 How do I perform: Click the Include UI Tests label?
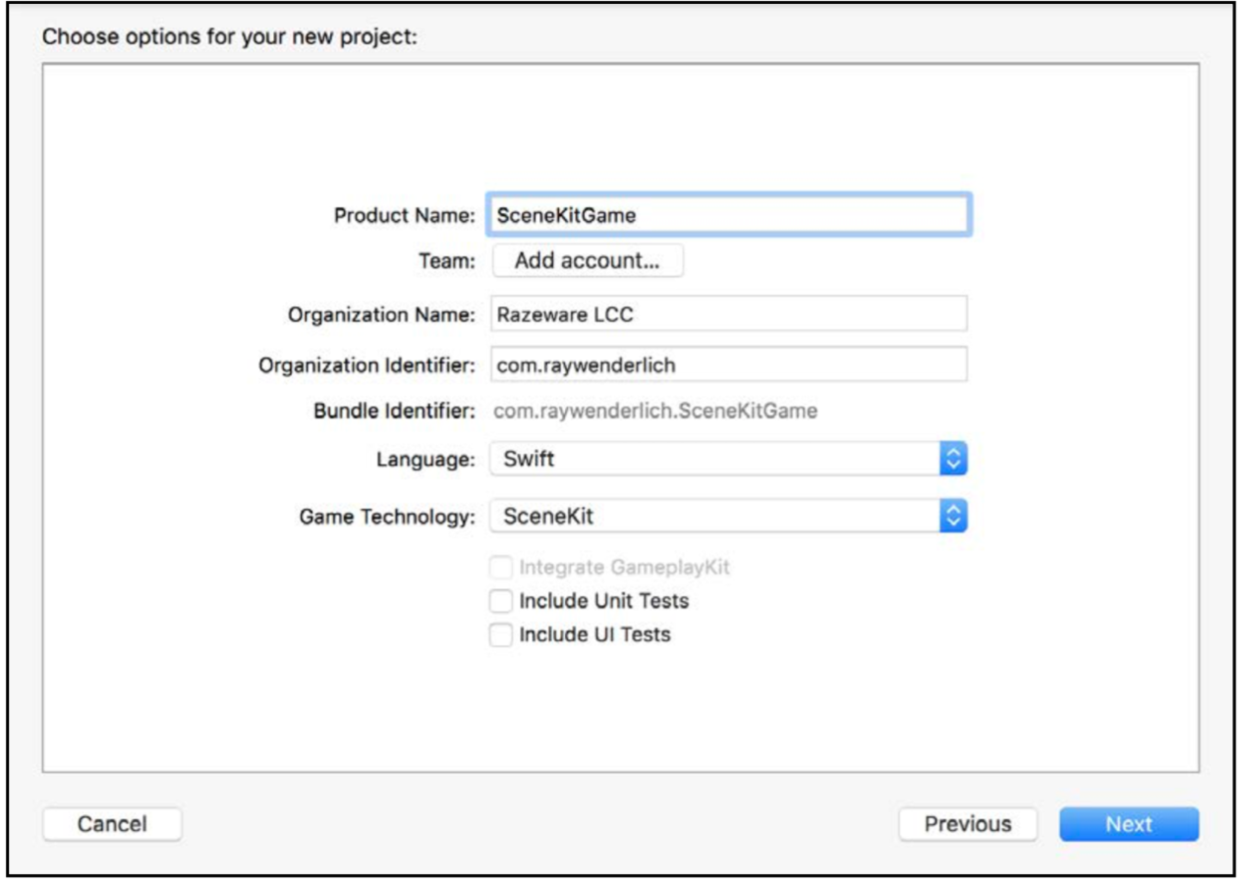click(x=595, y=634)
